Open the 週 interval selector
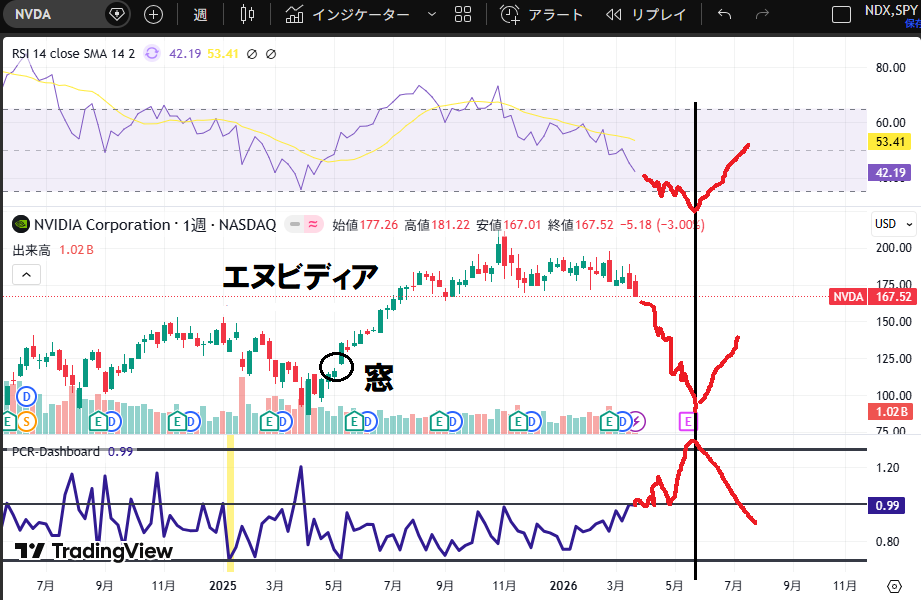The height and width of the screenshot is (600, 921). tap(200, 14)
